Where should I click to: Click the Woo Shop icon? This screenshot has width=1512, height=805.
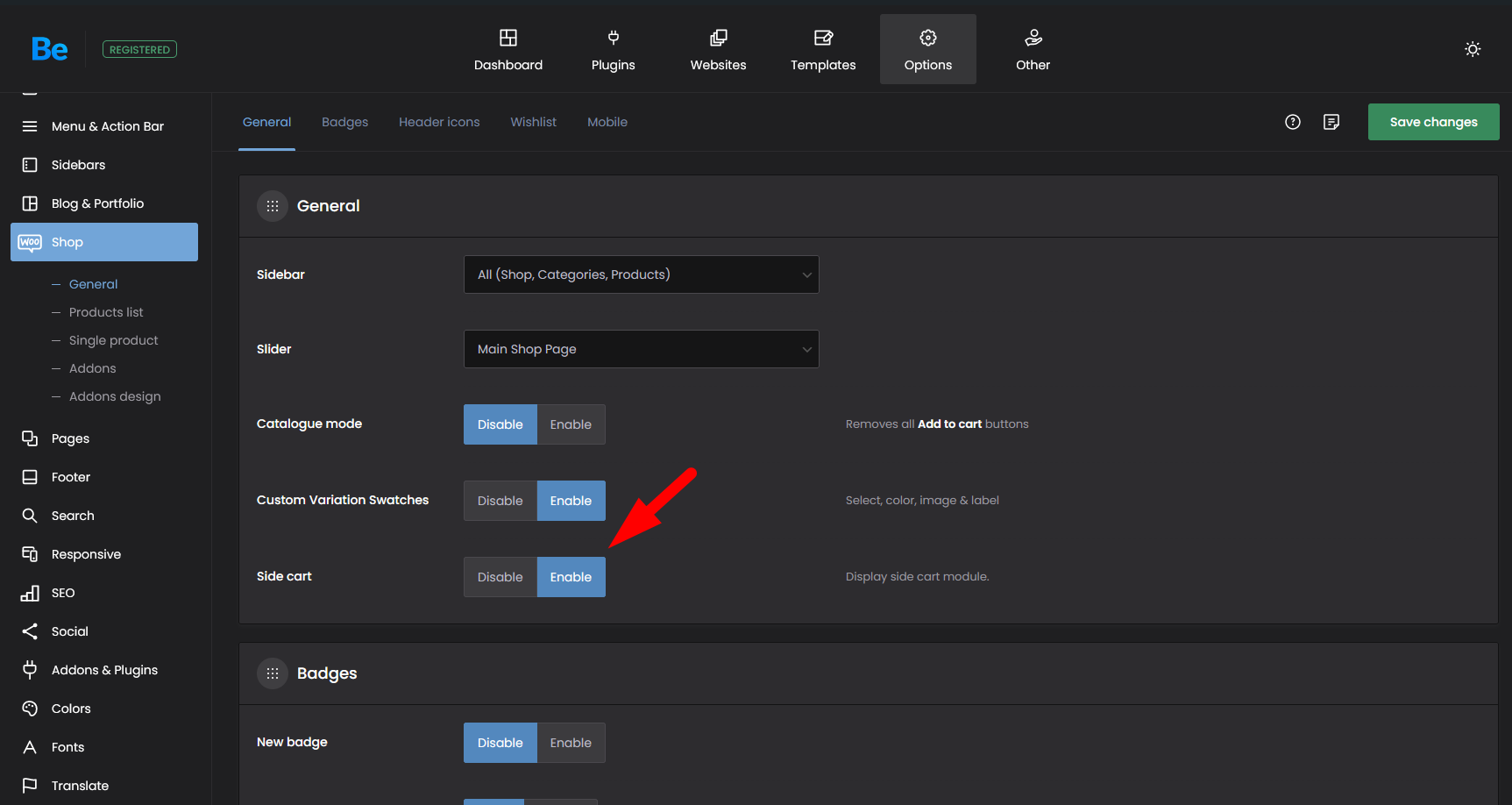(x=30, y=242)
